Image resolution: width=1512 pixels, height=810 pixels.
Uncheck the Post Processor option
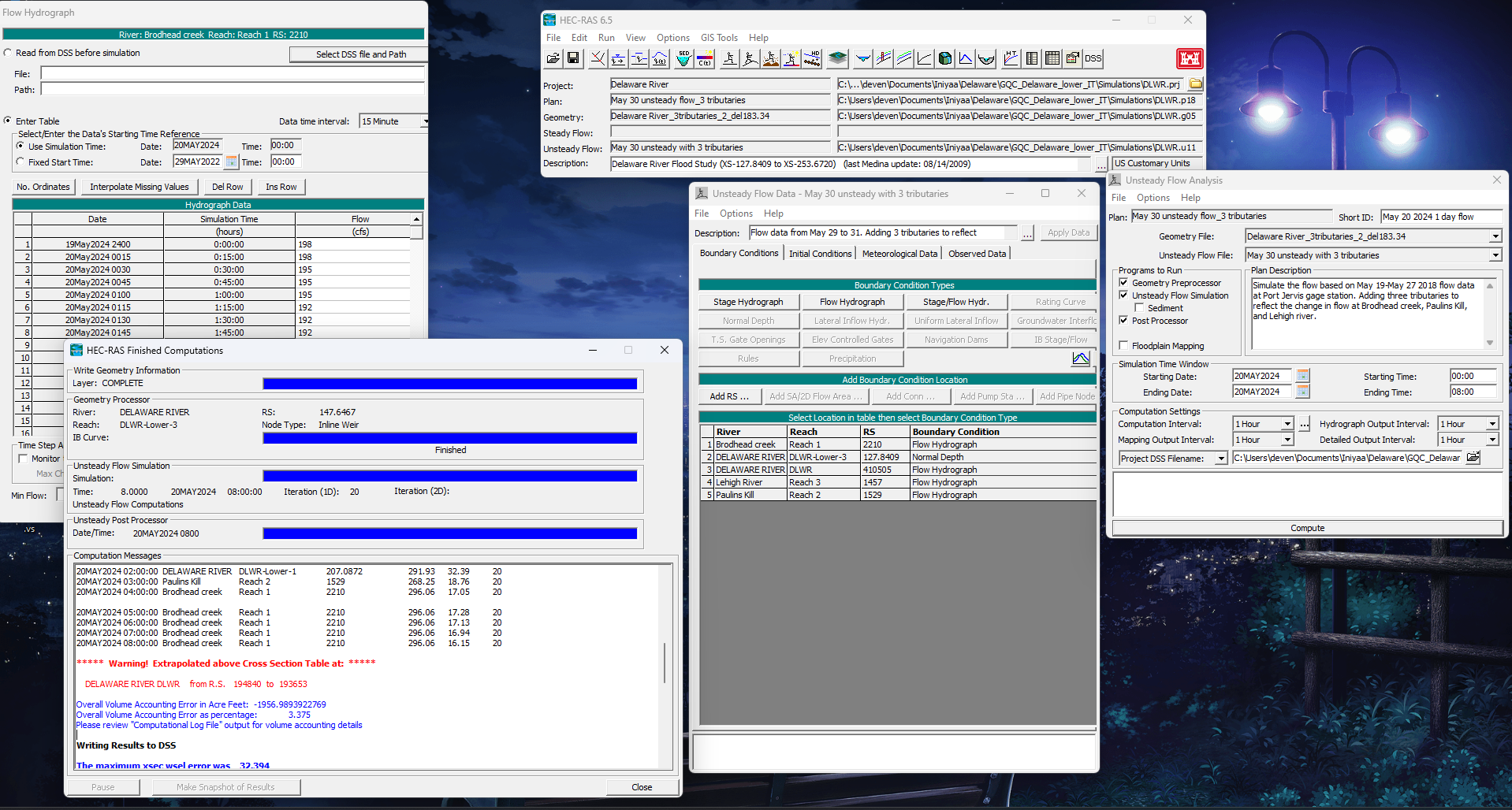click(x=1123, y=320)
